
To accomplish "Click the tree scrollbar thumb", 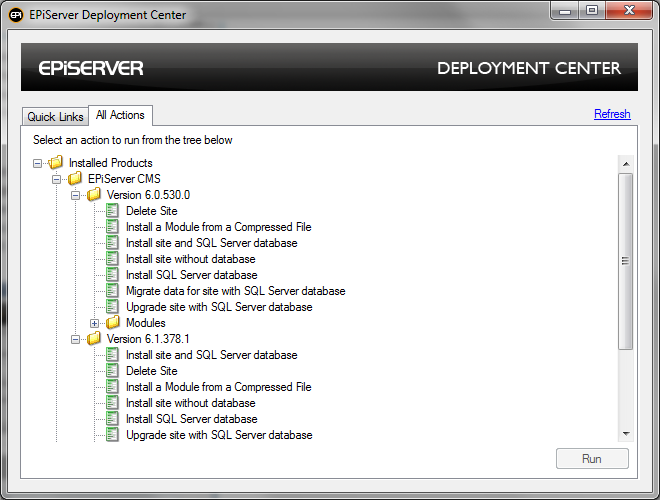I will [x=625, y=260].
